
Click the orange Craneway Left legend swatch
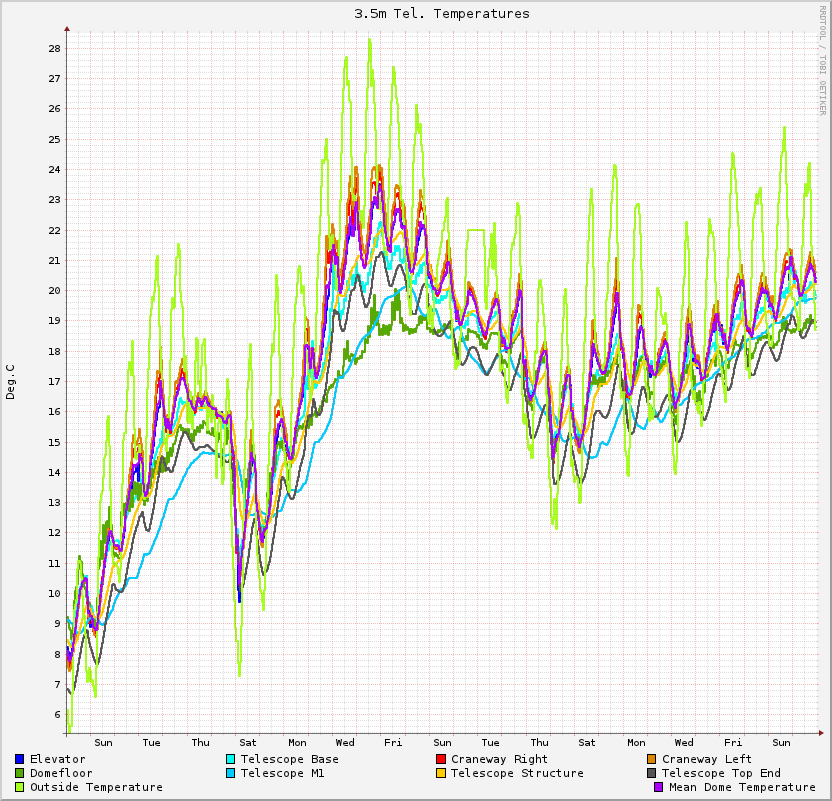(x=652, y=759)
